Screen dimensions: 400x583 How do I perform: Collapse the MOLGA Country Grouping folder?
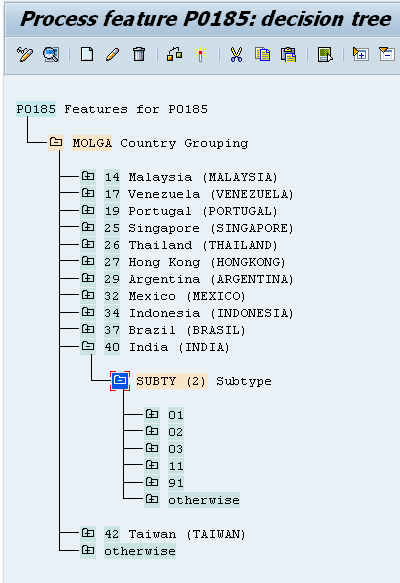click(x=56, y=142)
